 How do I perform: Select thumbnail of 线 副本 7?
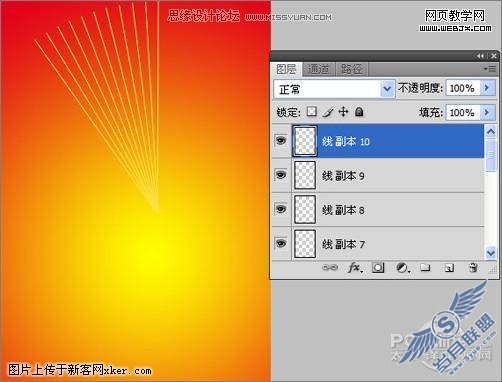(x=305, y=244)
